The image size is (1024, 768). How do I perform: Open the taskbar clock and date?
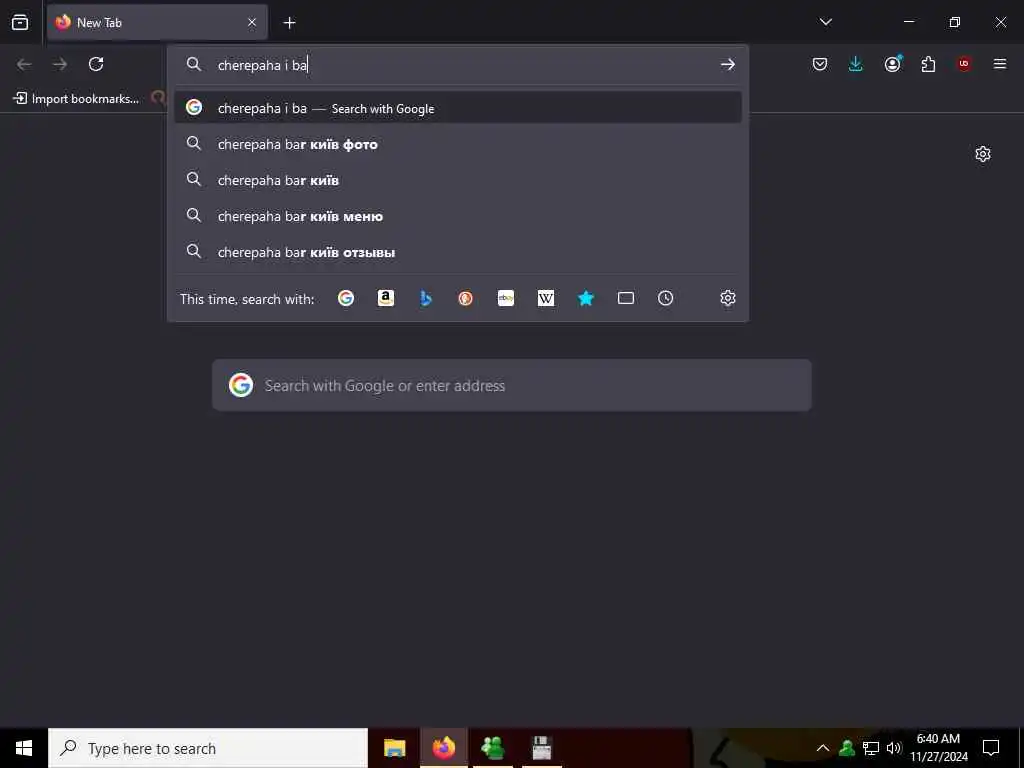coord(938,748)
